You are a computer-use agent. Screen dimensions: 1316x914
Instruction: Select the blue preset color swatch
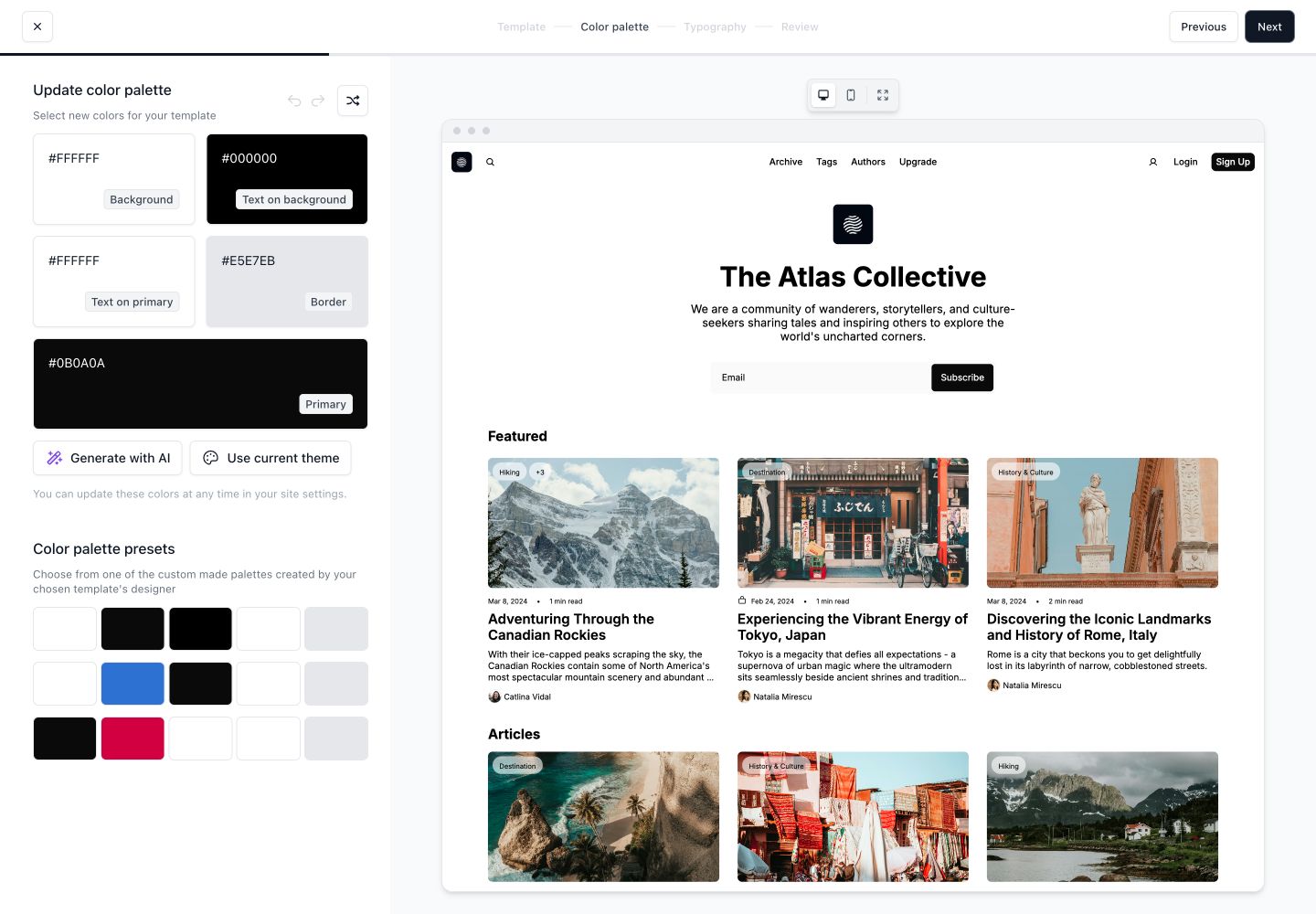(x=133, y=684)
